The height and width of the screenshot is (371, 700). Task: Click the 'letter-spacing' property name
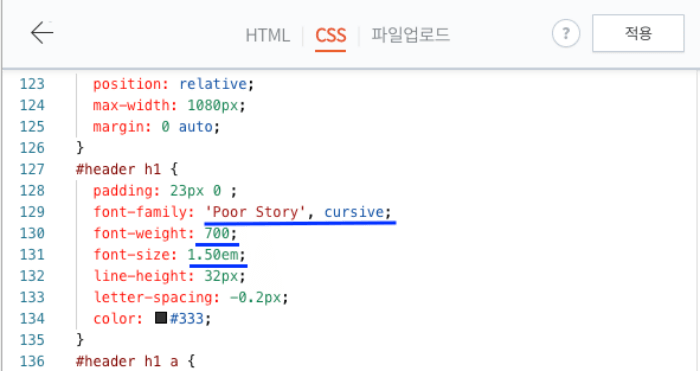point(153,297)
